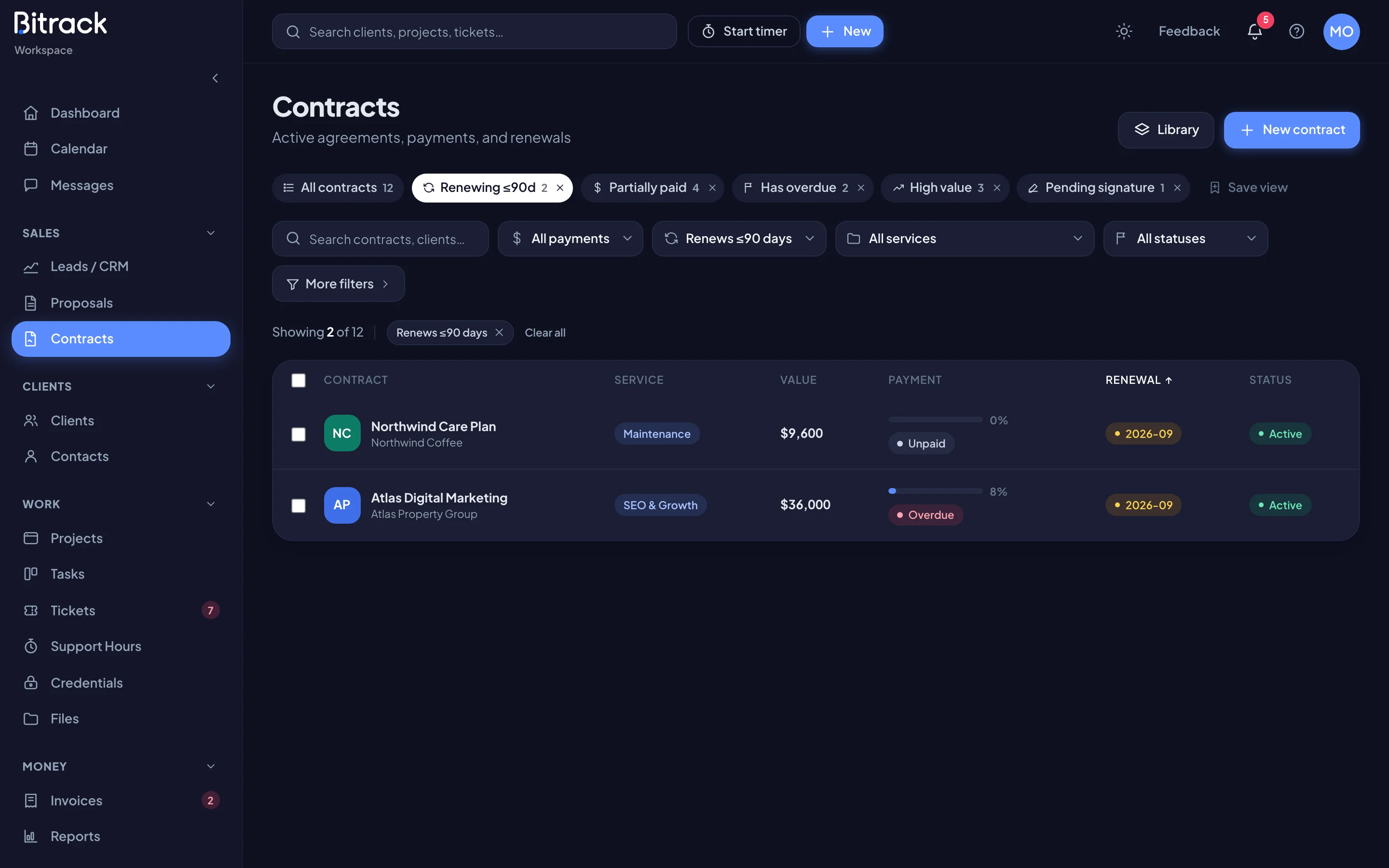Screen dimensions: 1389x868
Task: Open Leads / CRM in the sidebar
Action: click(x=121, y=266)
